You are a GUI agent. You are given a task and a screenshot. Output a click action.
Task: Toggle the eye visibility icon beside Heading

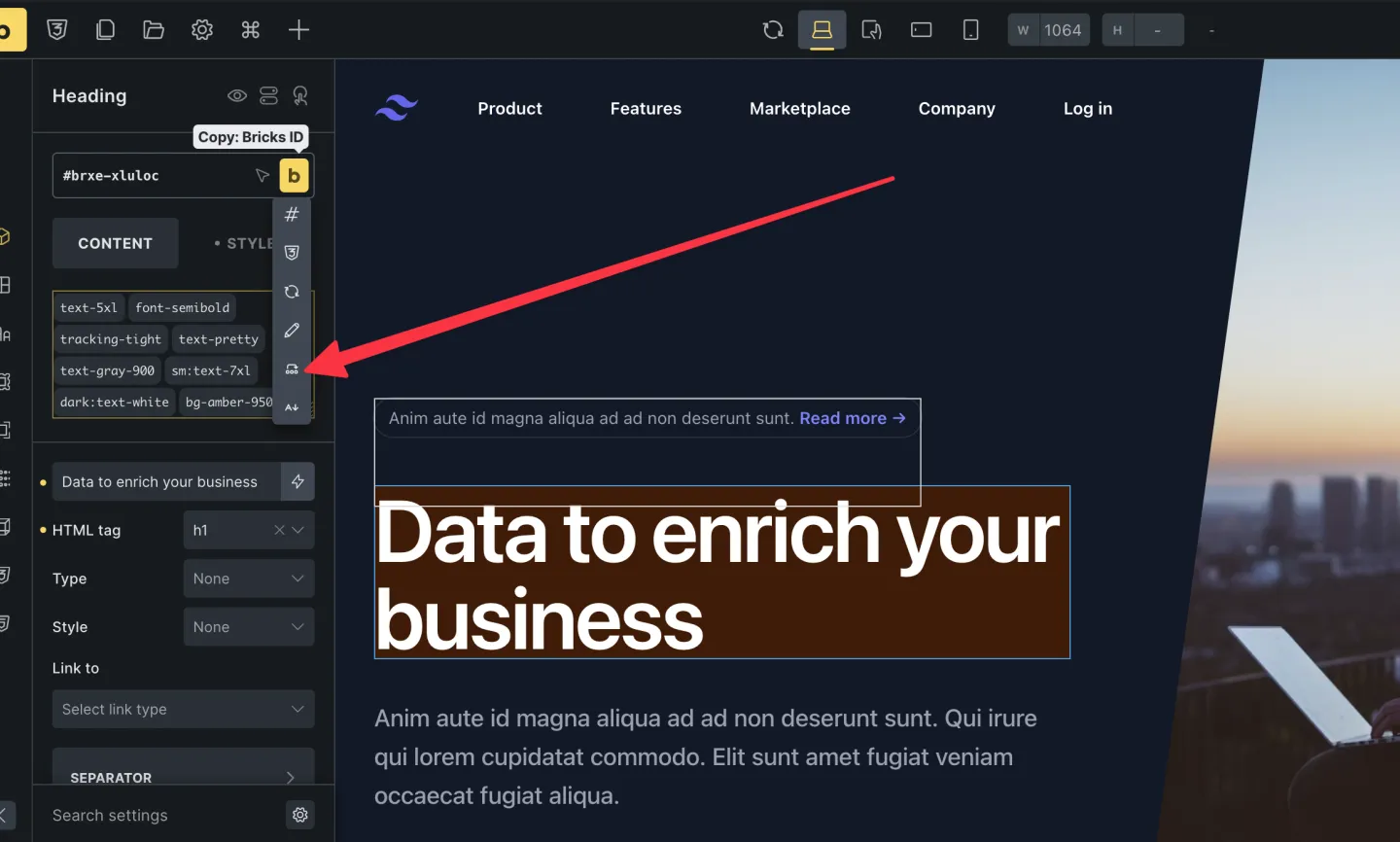(x=236, y=95)
